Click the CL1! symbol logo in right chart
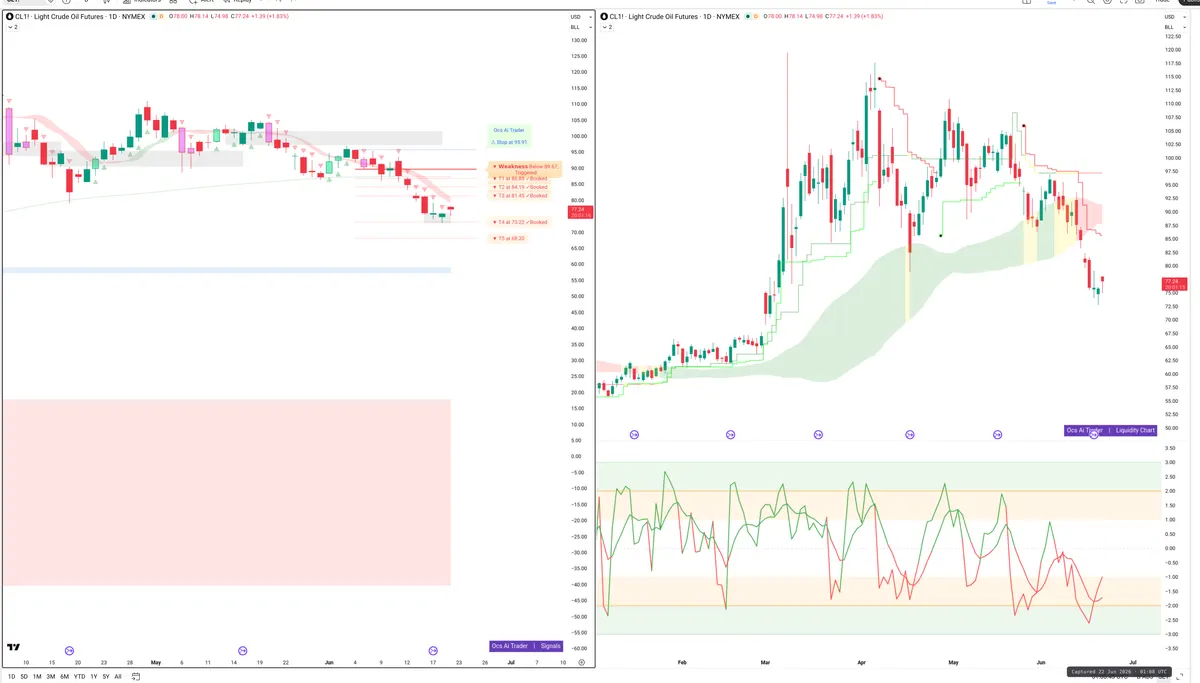The image size is (1200, 683). tap(605, 18)
